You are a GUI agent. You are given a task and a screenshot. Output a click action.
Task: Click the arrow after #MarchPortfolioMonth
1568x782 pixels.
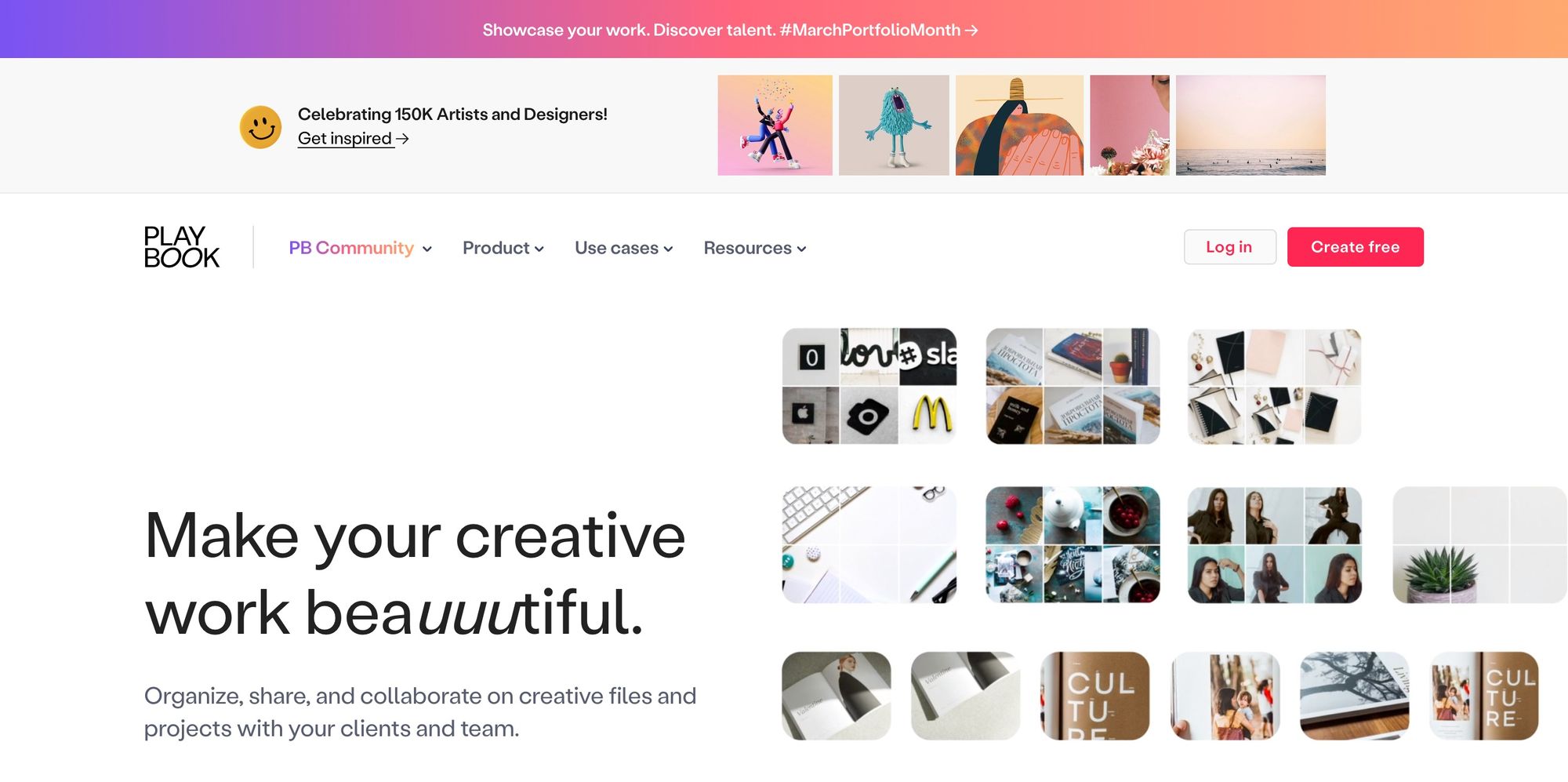(x=971, y=30)
